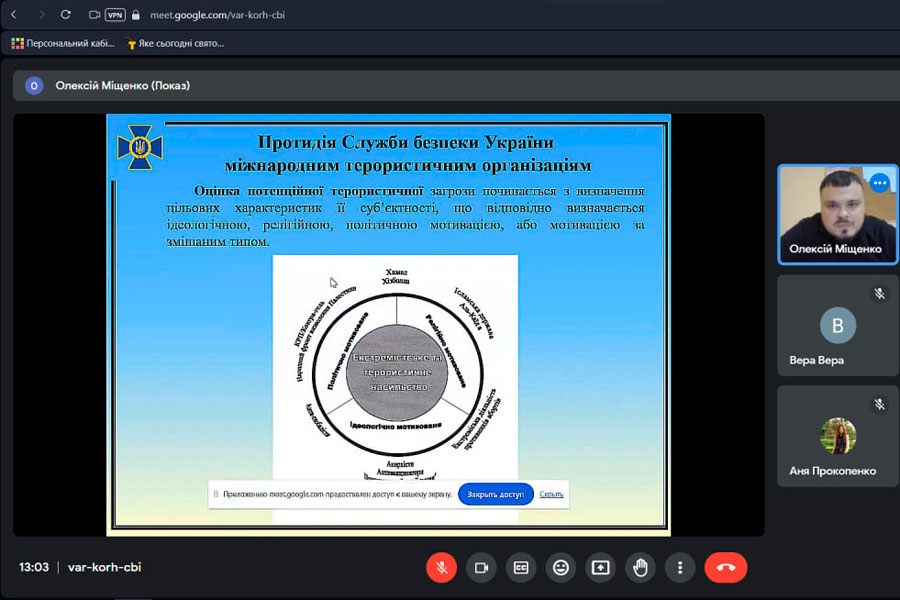Click the Хамас Хізболла label above diagram
Viewport: 900px width, 600px height.
coord(396,276)
